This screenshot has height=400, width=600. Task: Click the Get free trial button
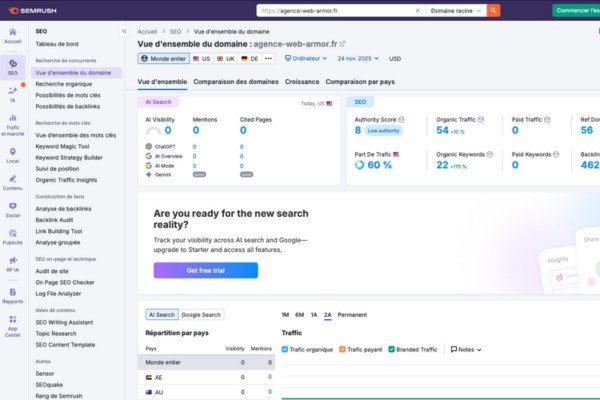click(x=206, y=270)
